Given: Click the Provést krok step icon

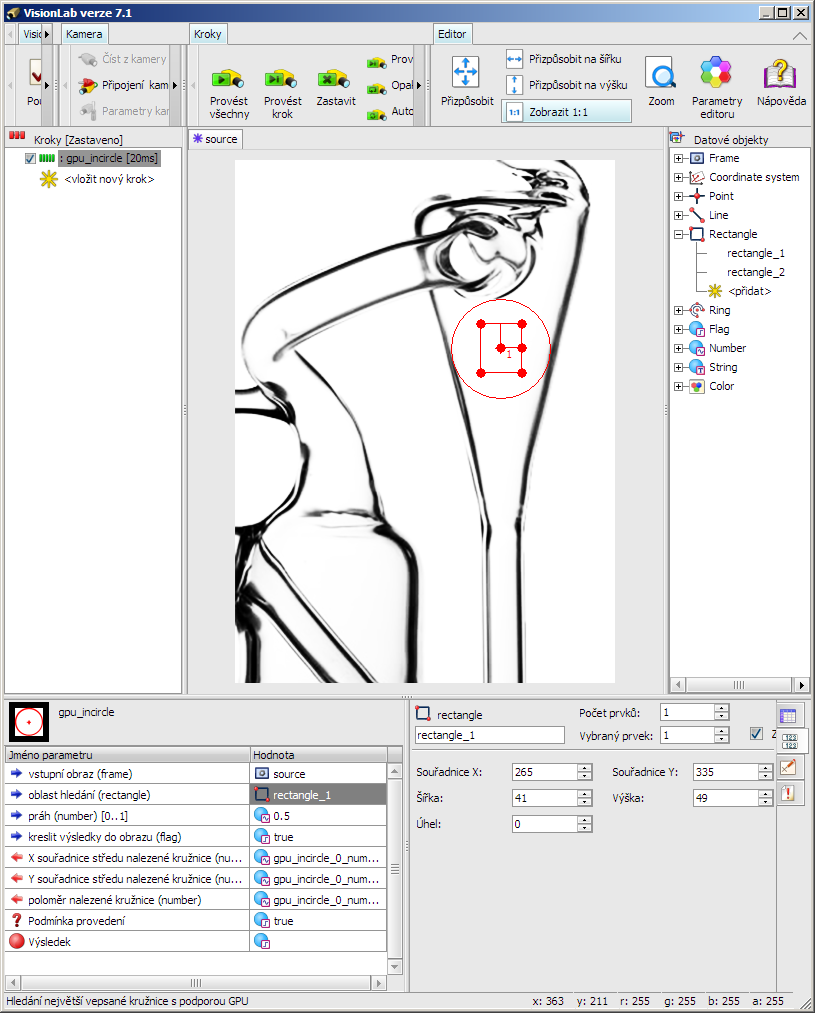Looking at the screenshot, I should coord(282,79).
